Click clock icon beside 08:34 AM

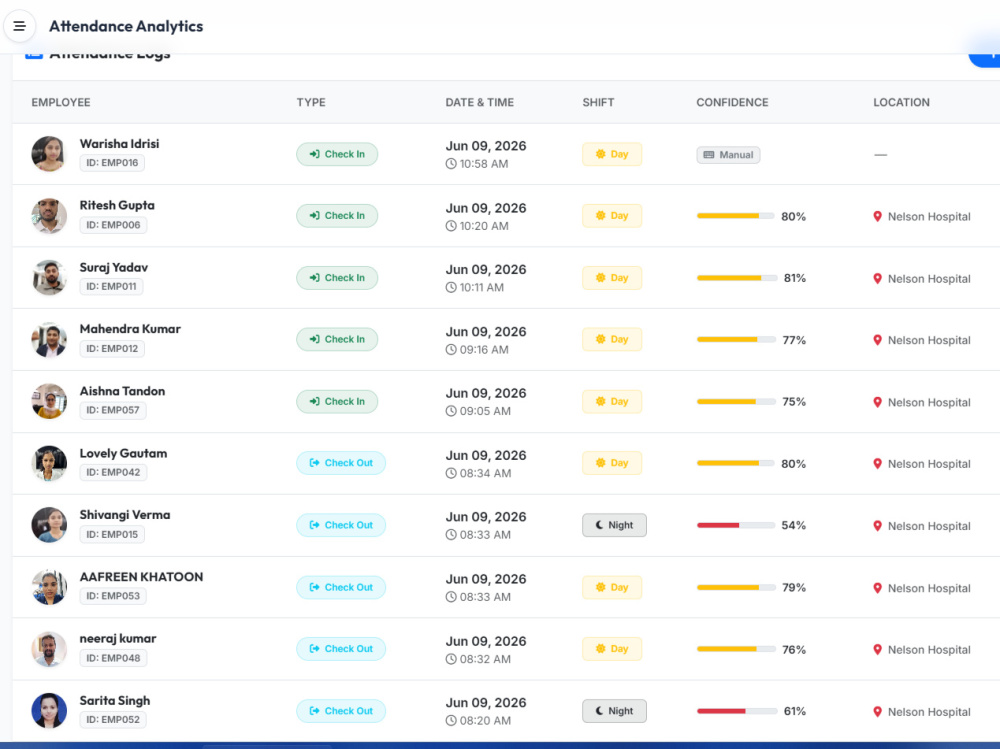coord(451,473)
